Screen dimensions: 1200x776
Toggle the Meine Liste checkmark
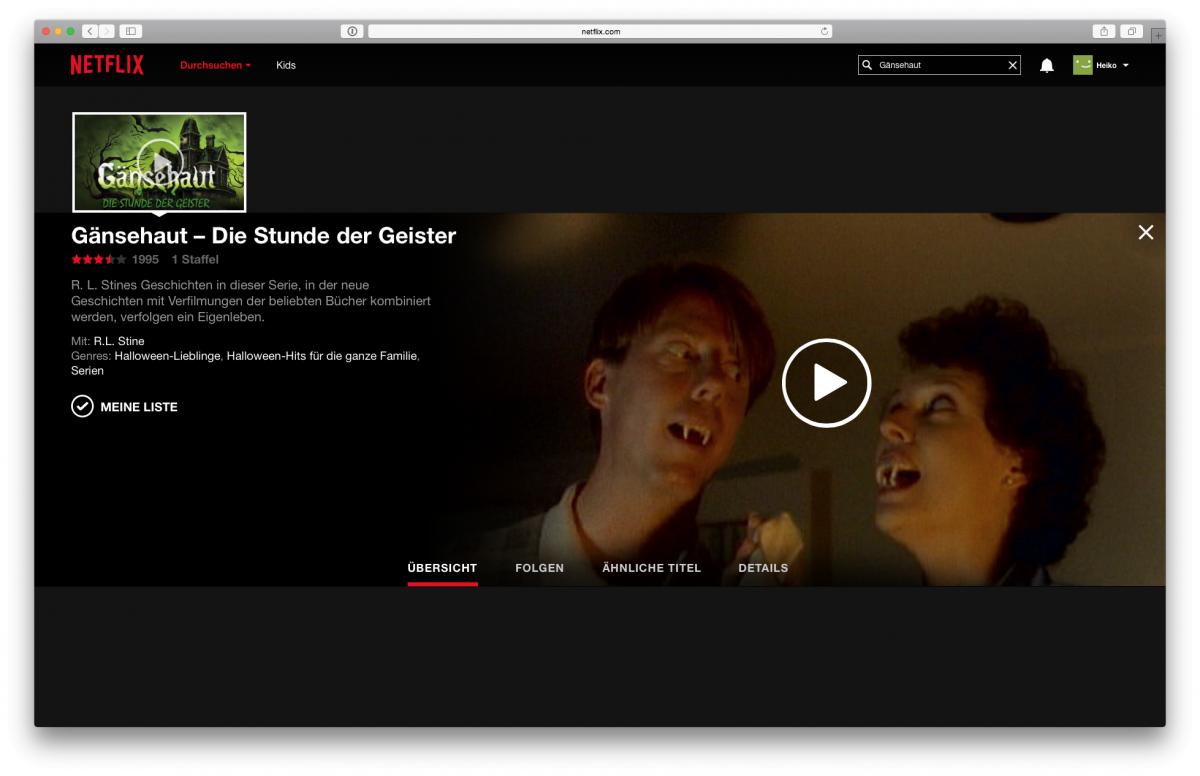point(82,406)
